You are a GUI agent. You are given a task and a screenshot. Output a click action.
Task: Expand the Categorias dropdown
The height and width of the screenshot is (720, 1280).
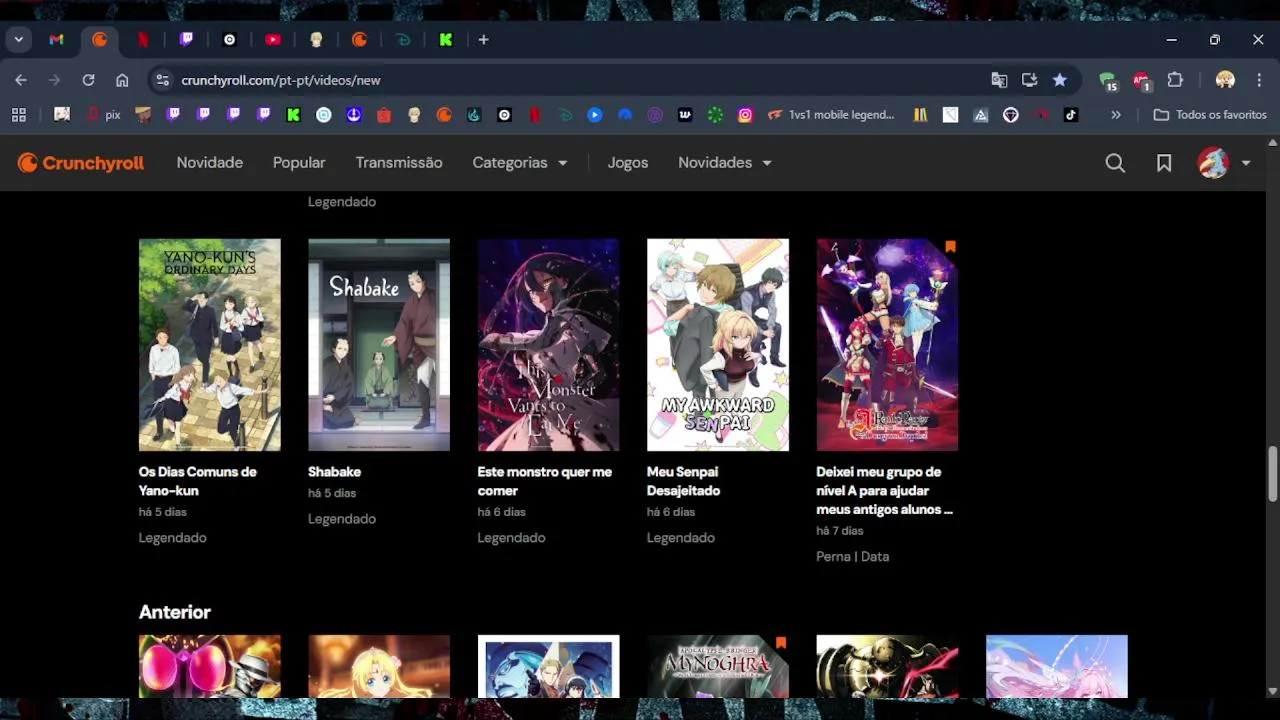tap(520, 163)
